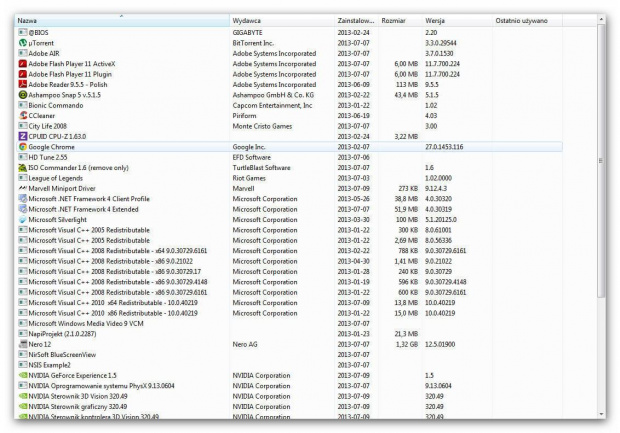Sort by Zainstalow... date column header

point(356,21)
